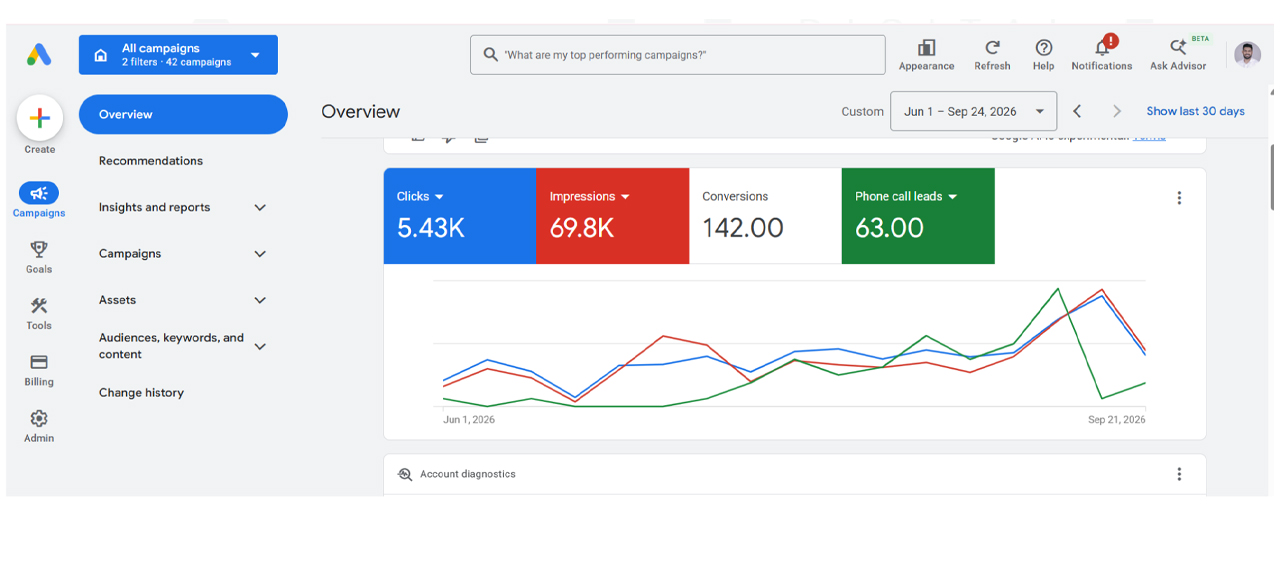Click the home icon in All campaigns
Viewport: 1280px width, 572px height.
101,55
